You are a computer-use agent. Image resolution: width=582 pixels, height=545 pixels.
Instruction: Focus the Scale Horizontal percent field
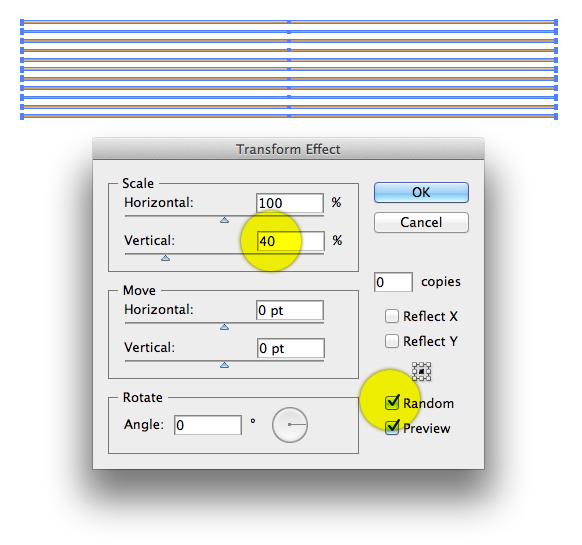290,203
